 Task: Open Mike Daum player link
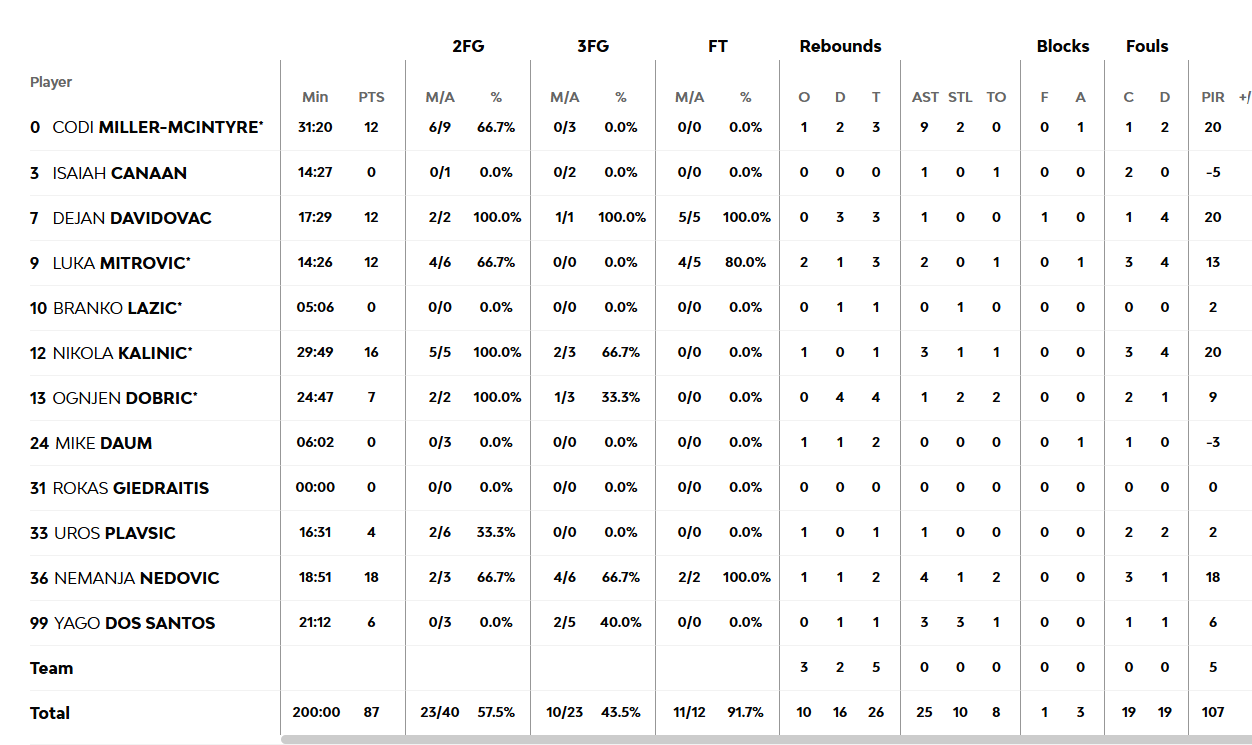[x=103, y=443]
